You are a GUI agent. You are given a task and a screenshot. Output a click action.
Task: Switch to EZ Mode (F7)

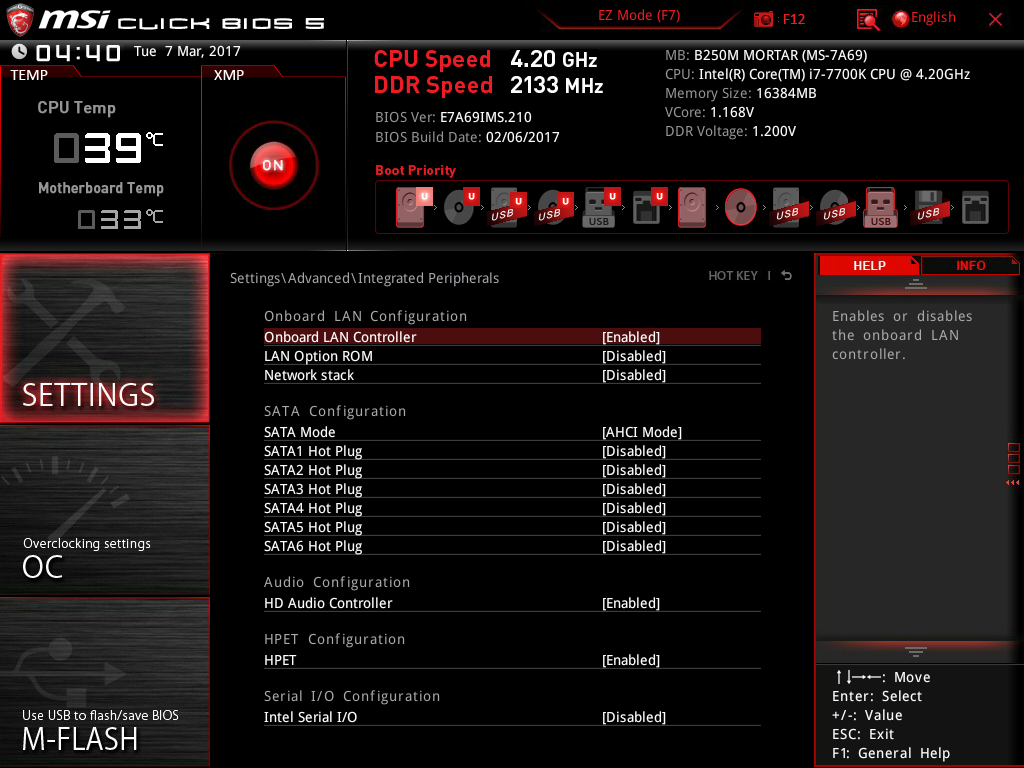[x=639, y=16]
